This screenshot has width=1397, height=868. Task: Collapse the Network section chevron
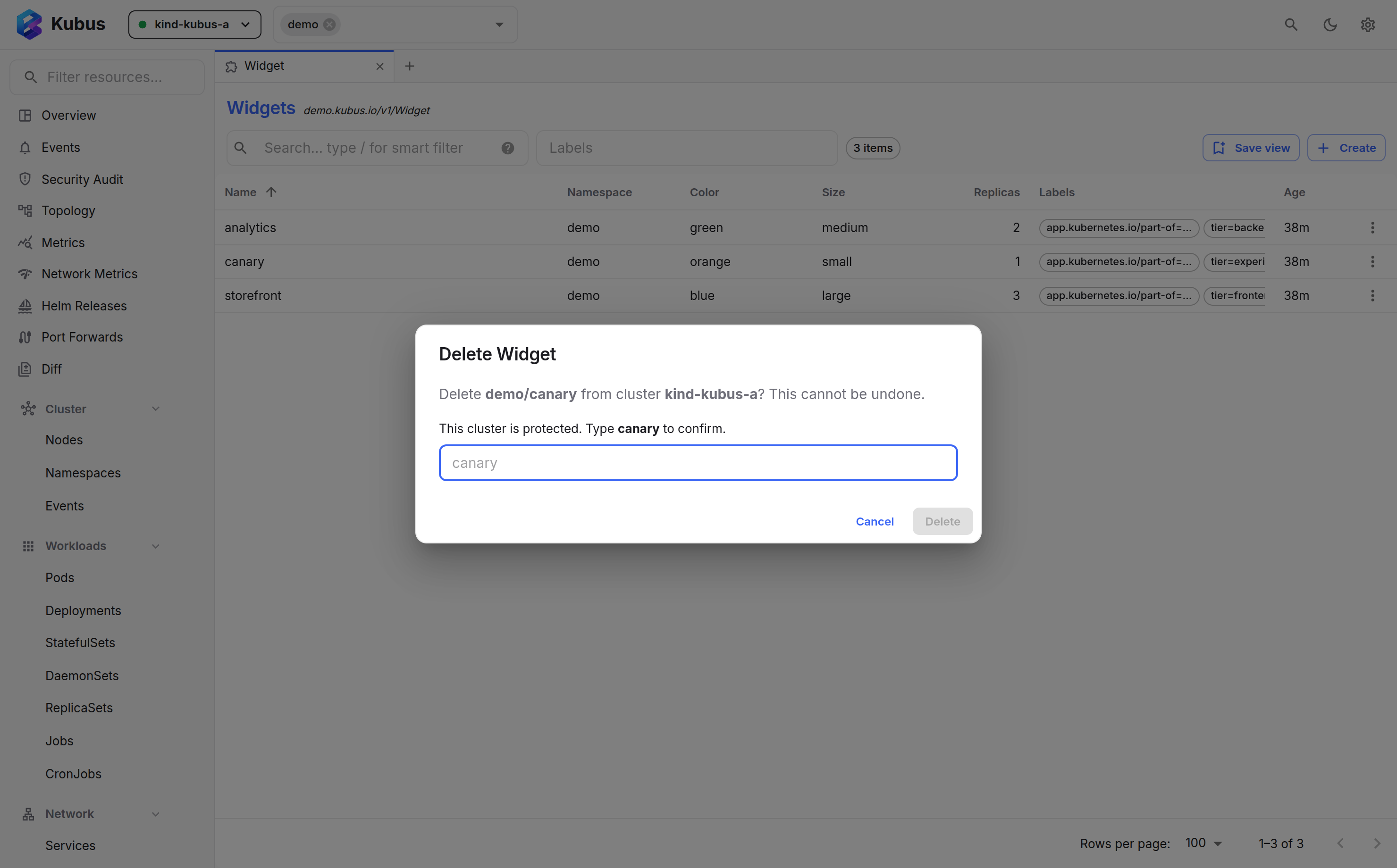click(156, 813)
